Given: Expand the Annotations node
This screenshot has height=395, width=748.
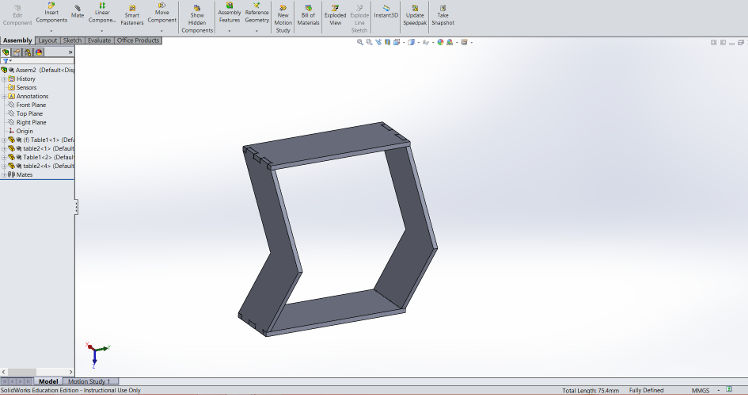Looking at the screenshot, I should point(4,96).
